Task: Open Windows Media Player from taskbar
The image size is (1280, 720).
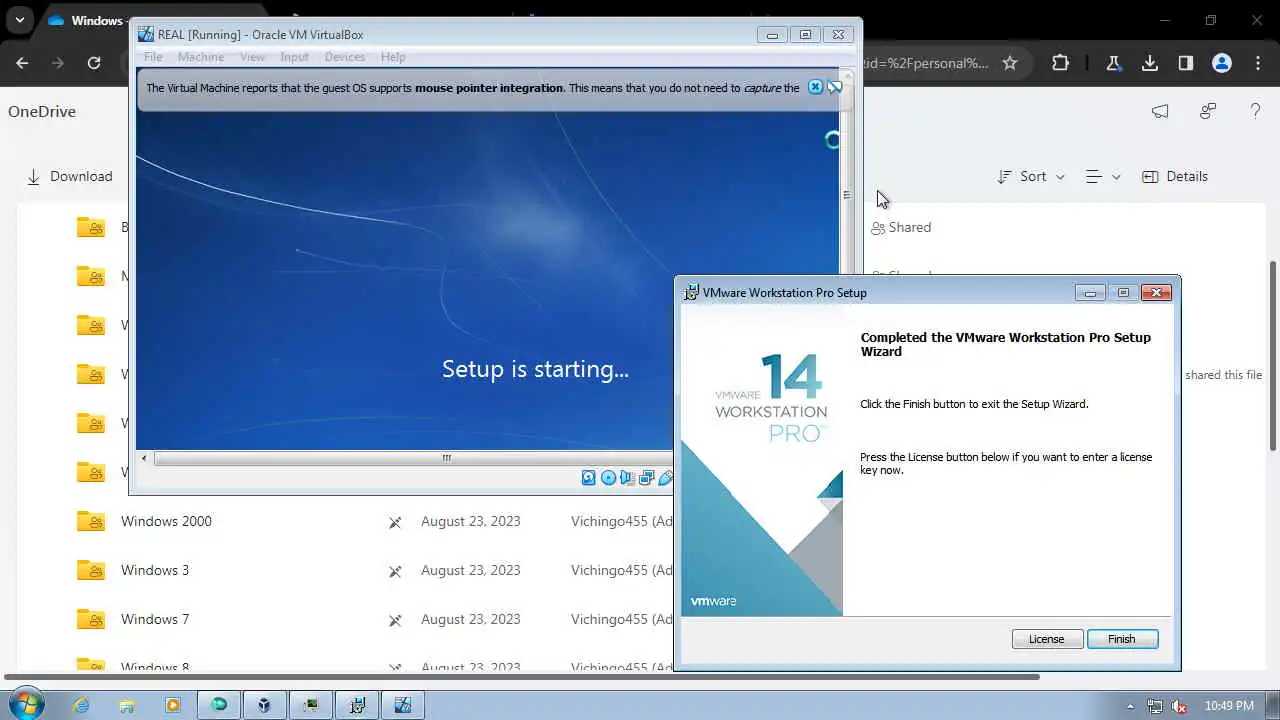Action: pyautogui.click(x=173, y=705)
